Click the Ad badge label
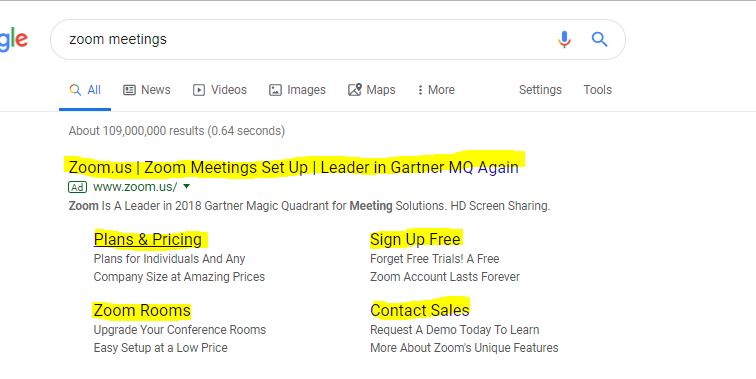This screenshot has width=756, height=379. point(78,187)
